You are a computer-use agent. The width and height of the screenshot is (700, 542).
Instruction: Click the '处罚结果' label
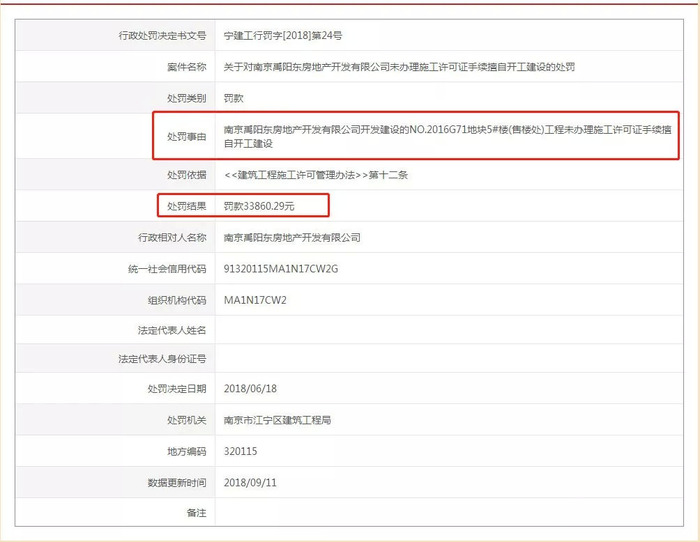point(187,206)
